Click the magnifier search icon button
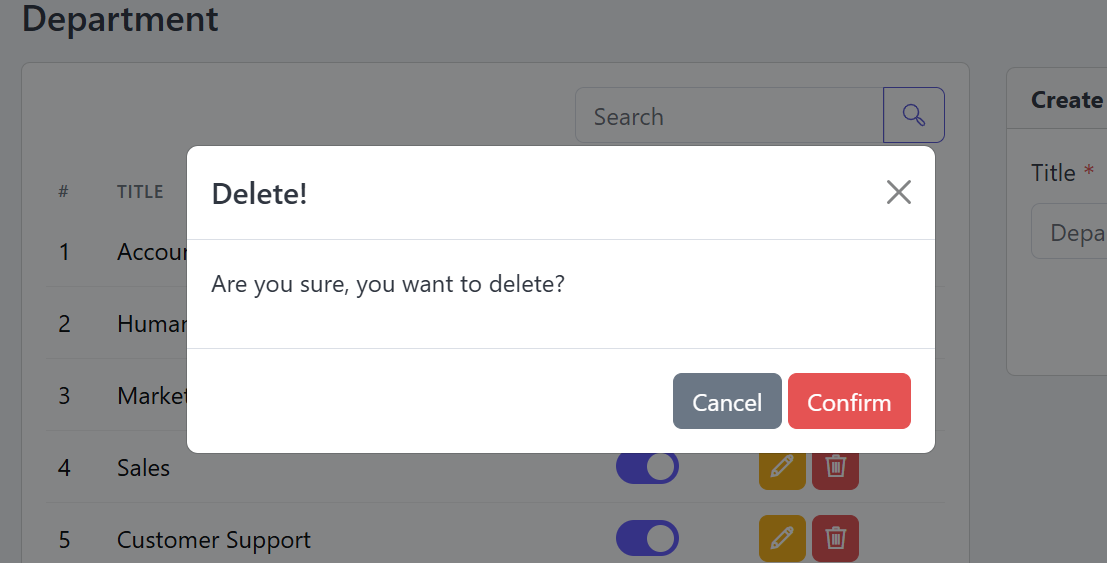Image resolution: width=1107 pixels, height=563 pixels. pyautogui.click(x=914, y=115)
